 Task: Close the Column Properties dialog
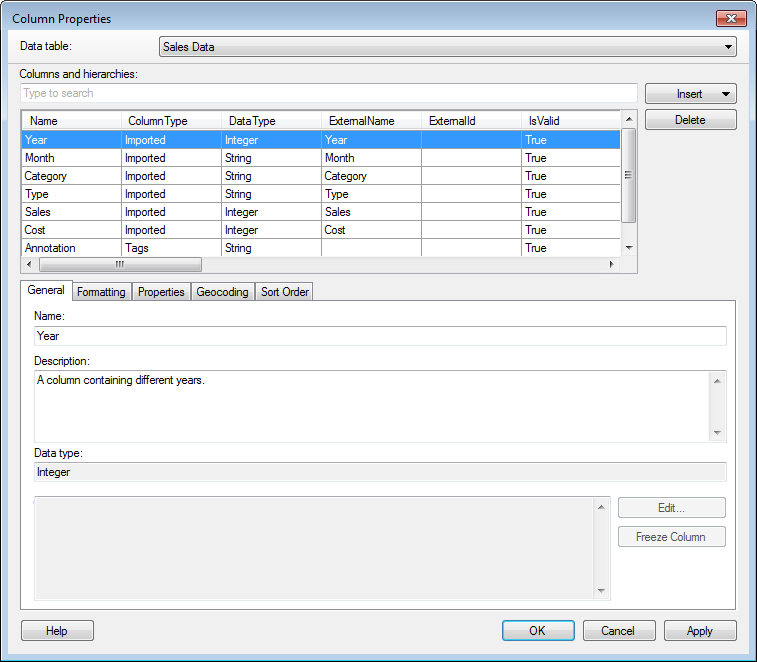tap(730, 19)
